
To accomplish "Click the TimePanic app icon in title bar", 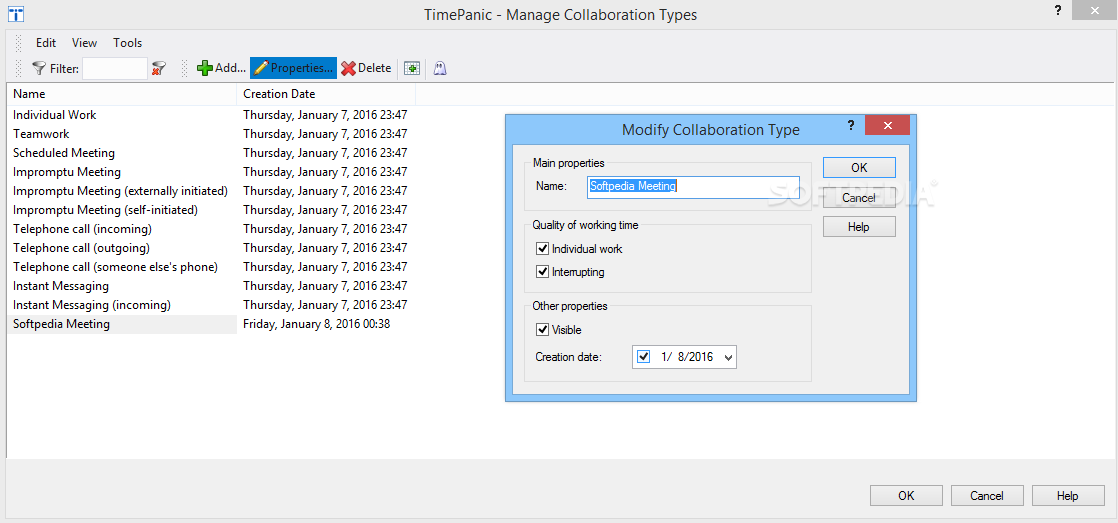I will click(x=16, y=14).
